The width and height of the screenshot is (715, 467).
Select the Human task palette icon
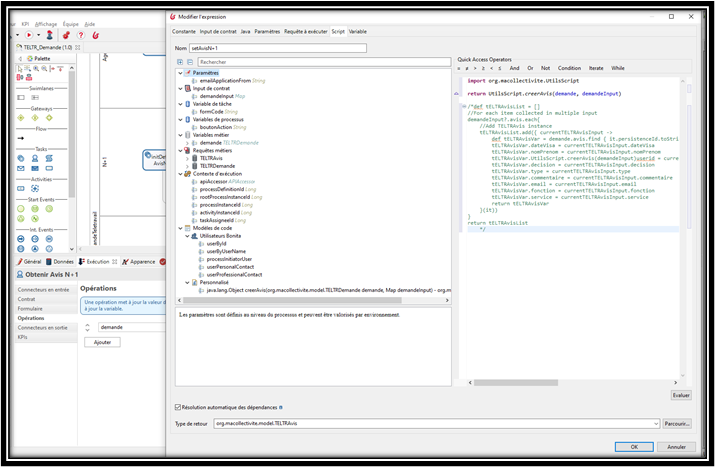coord(35,158)
